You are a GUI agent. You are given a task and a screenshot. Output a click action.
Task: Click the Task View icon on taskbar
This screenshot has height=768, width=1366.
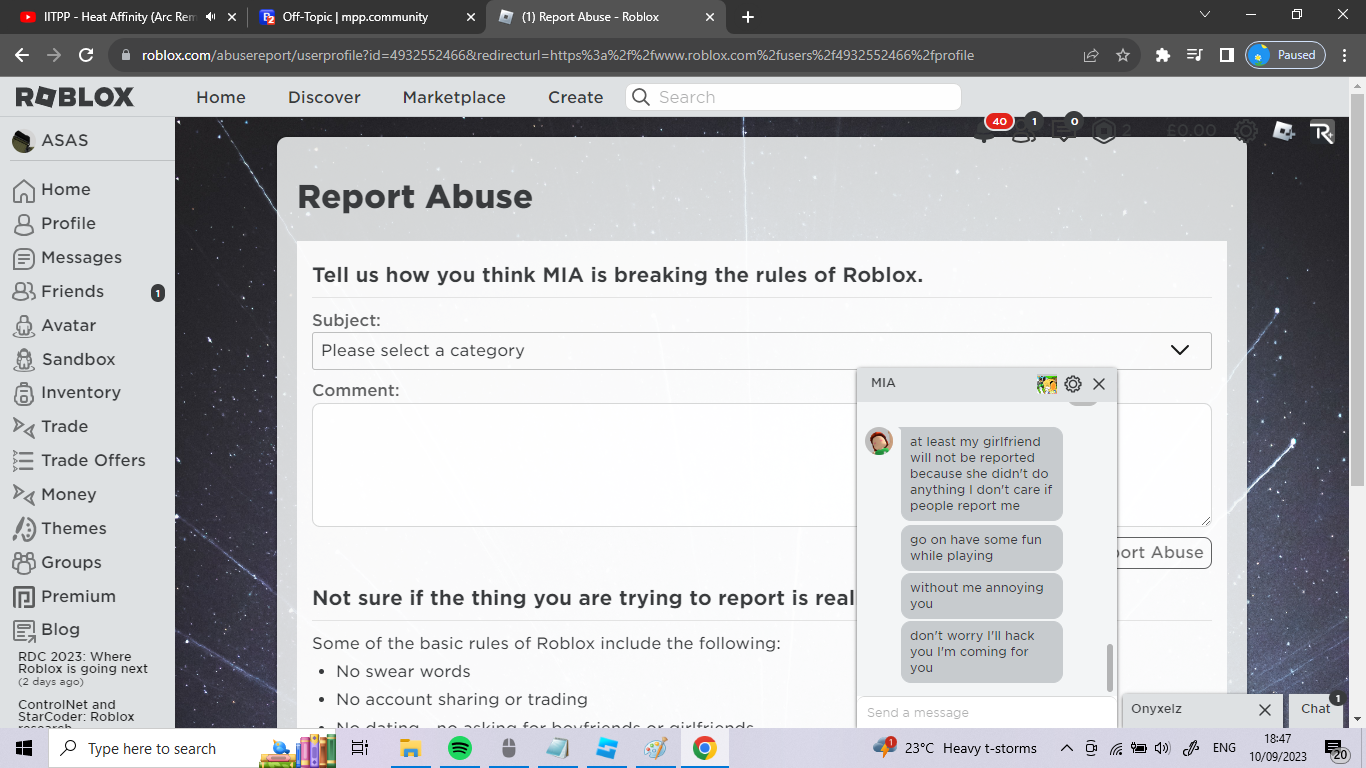pos(360,748)
